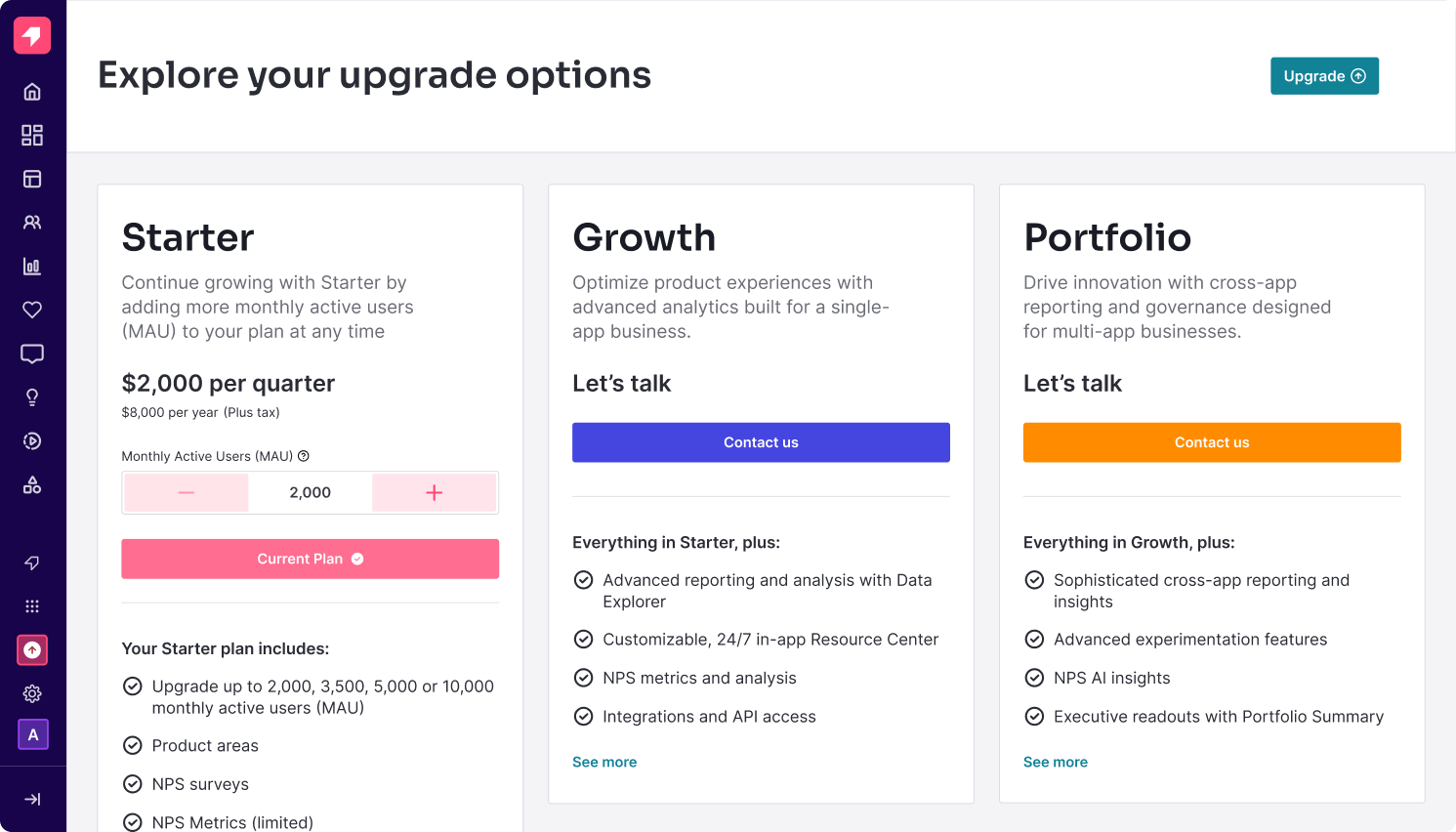This screenshot has height=832, width=1456.
Task: Open the Guides speech bubble icon
Action: (32, 354)
